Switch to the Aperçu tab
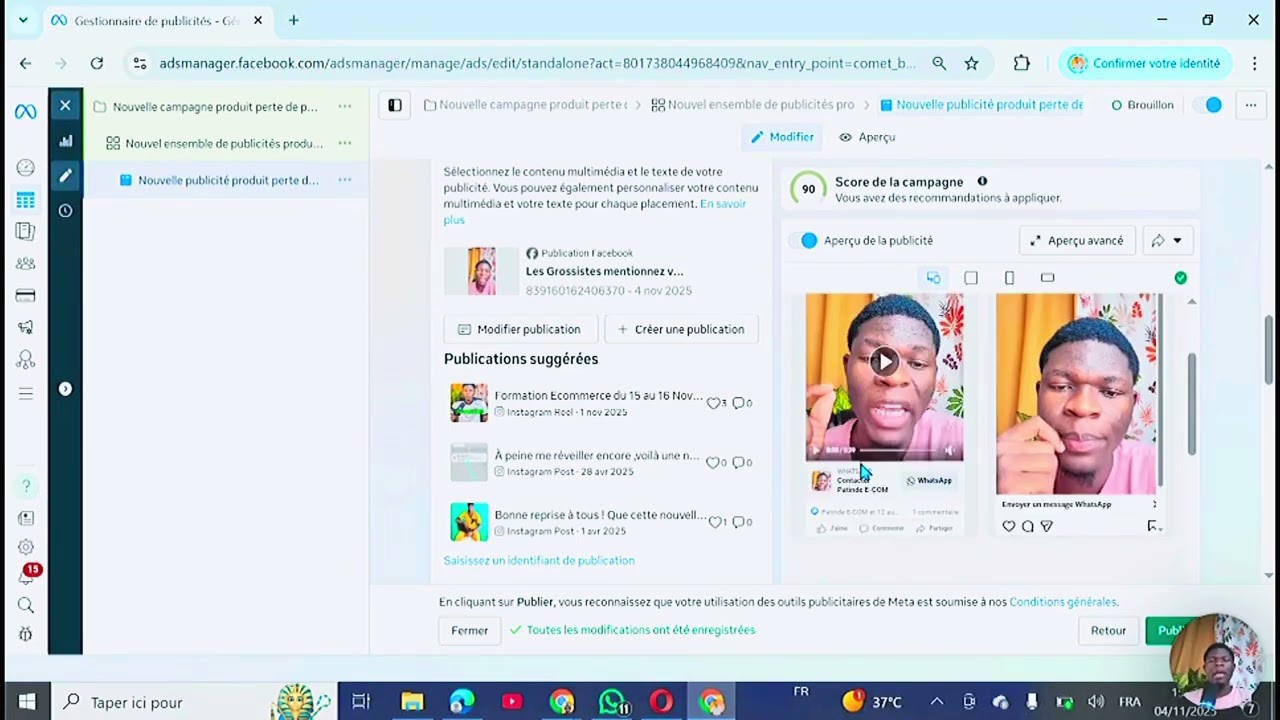This screenshot has height=720, width=1280. coord(867,137)
